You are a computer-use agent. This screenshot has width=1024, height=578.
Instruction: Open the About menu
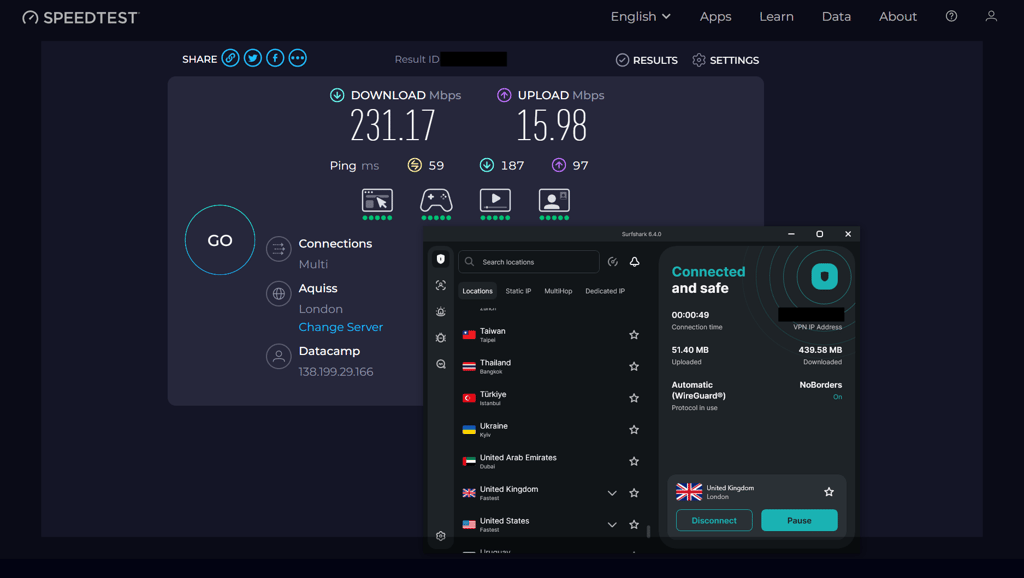897,16
